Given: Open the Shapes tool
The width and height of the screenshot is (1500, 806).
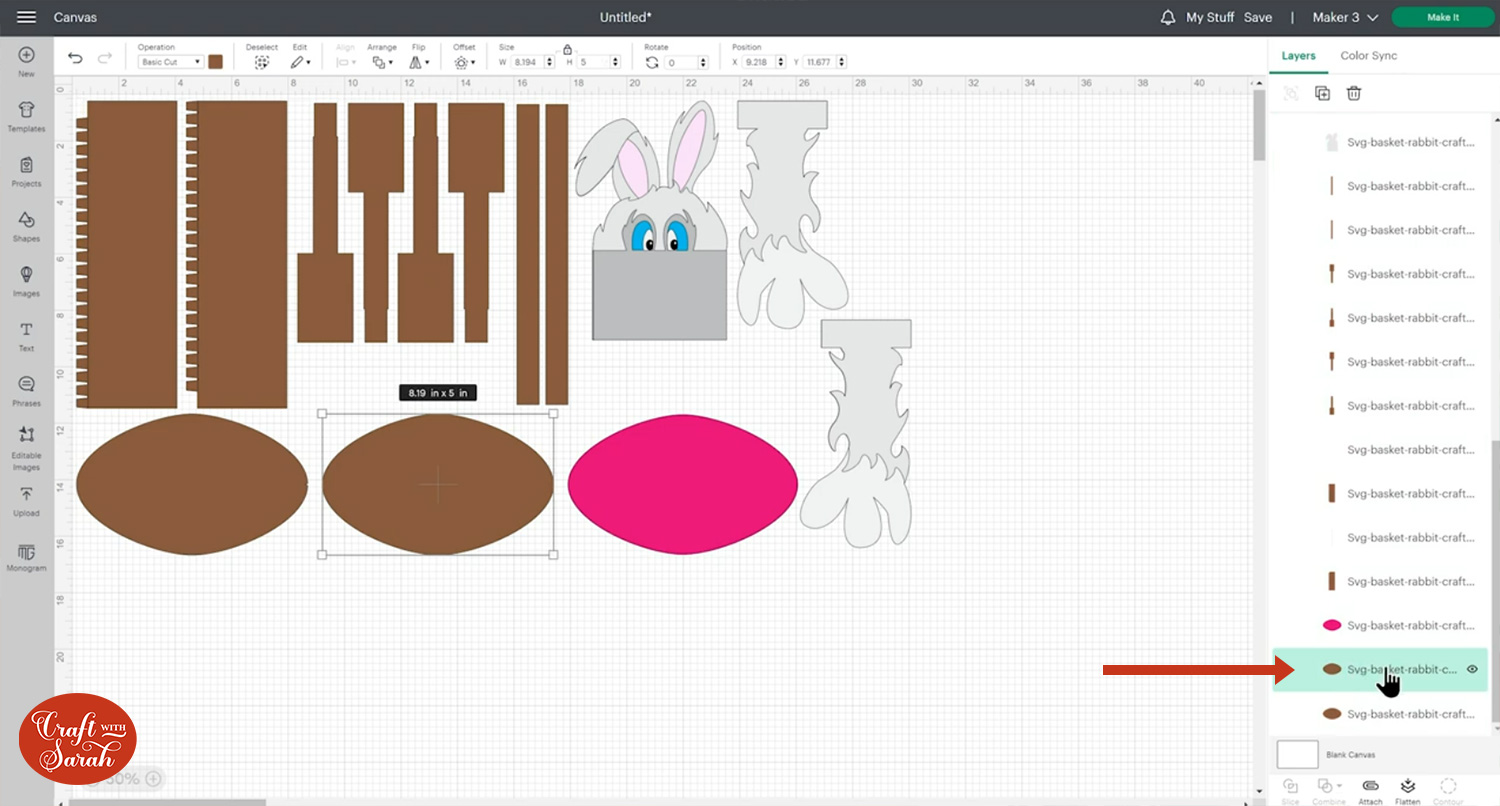Looking at the screenshot, I should coord(26,226).
